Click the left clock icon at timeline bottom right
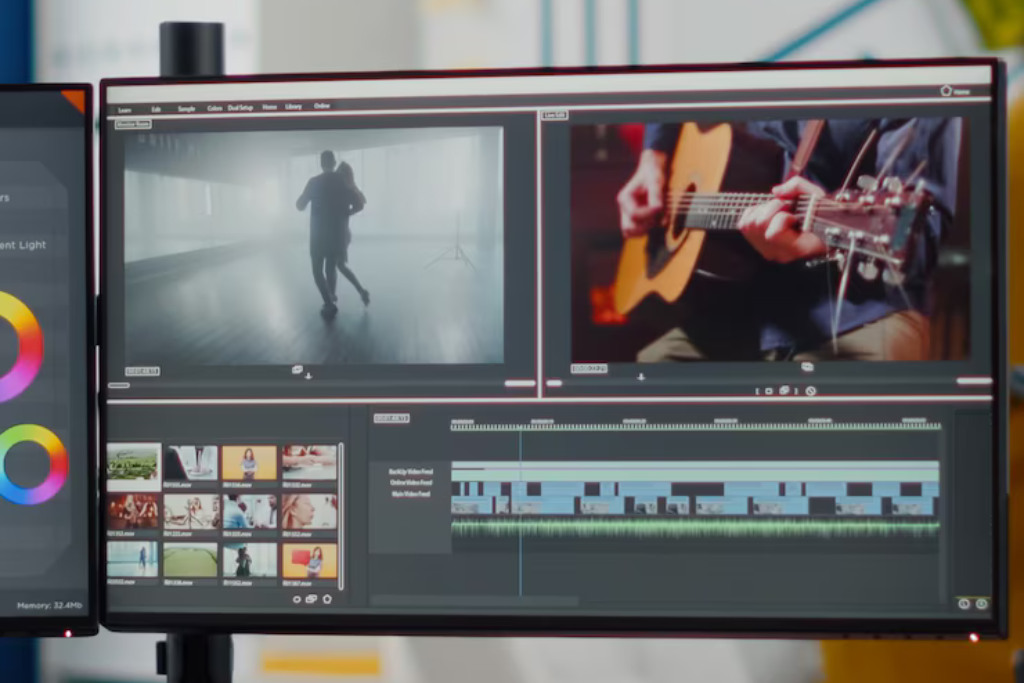This screenshot has width=1024, height=683. pos(964,603)
